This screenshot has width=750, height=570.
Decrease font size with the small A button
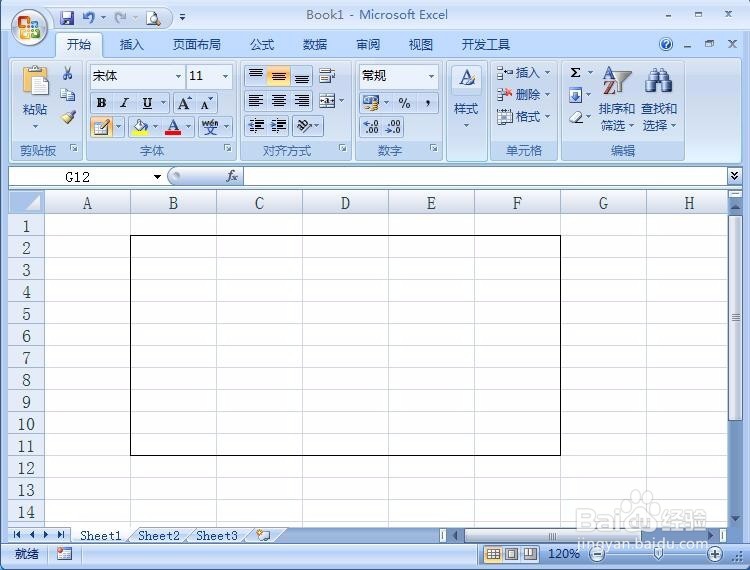tap(206, 103)
